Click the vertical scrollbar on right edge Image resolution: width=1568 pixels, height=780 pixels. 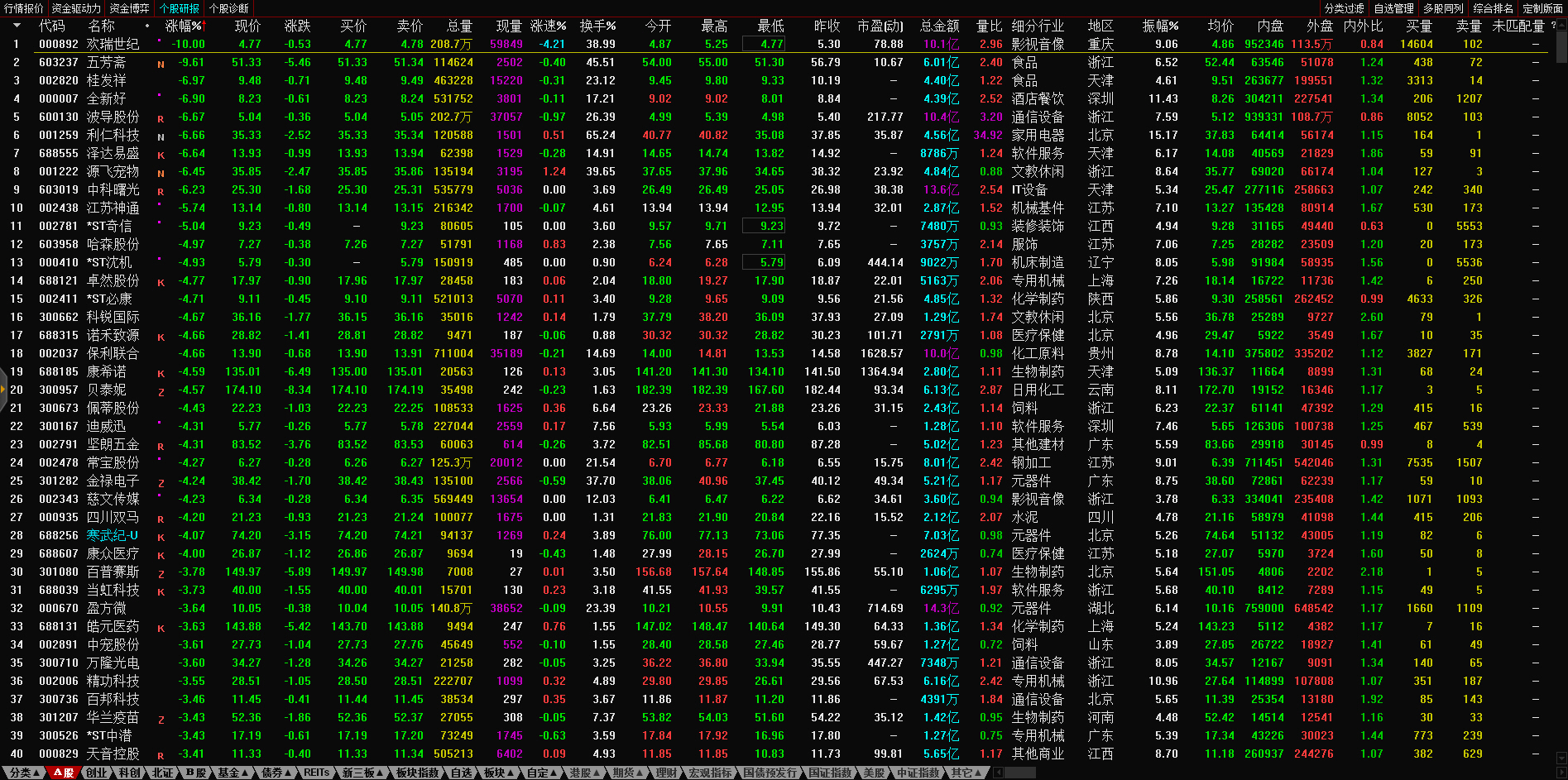(x=1561, y=331)
